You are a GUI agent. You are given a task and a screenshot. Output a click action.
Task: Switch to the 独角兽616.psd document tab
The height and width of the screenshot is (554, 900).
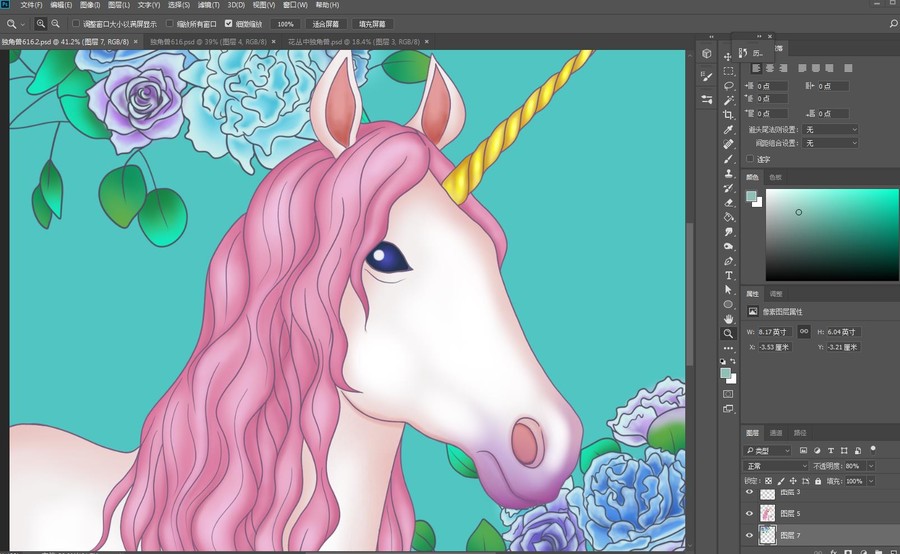tap(208, 42)
